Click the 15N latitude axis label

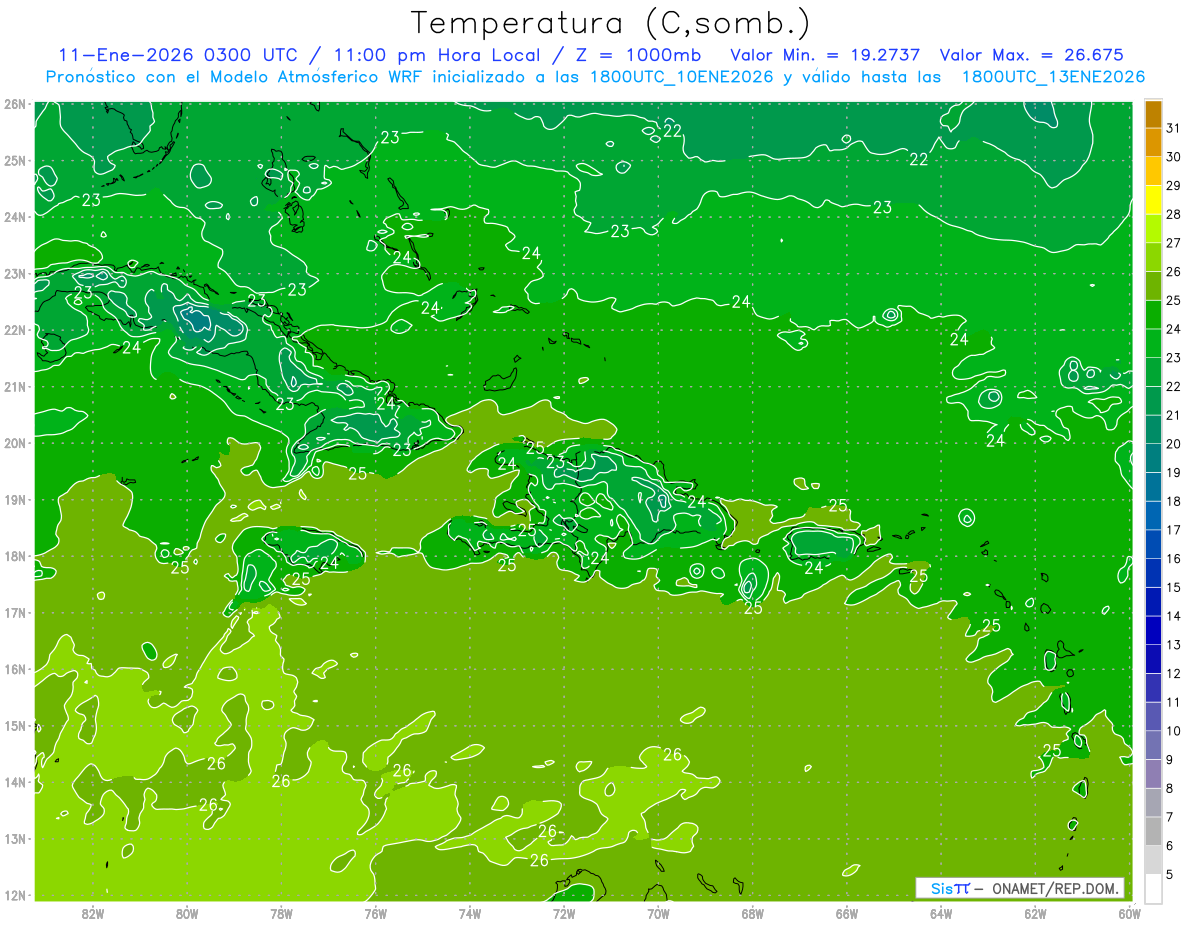pyautogui.click(x=15, y=725)
